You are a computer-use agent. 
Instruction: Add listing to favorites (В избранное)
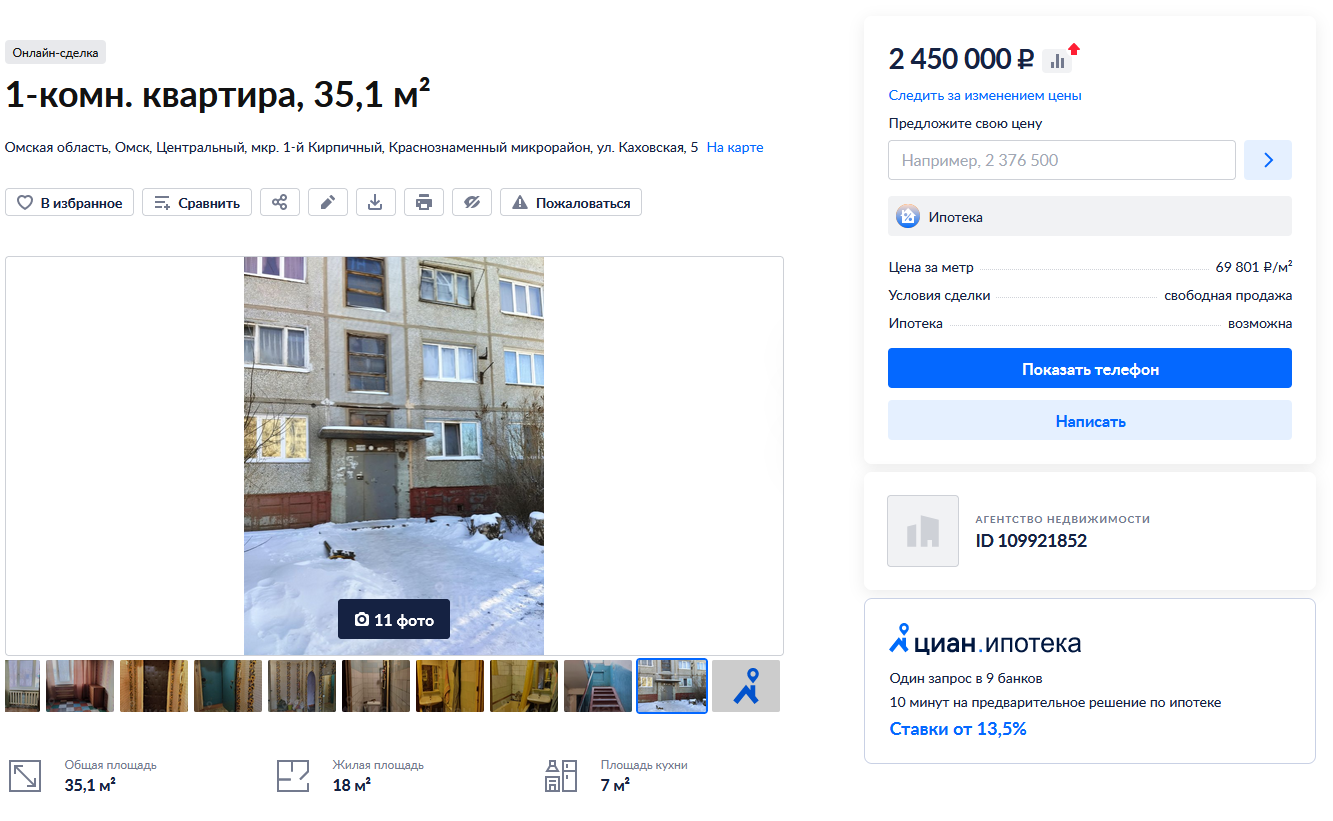pos(70,203)
